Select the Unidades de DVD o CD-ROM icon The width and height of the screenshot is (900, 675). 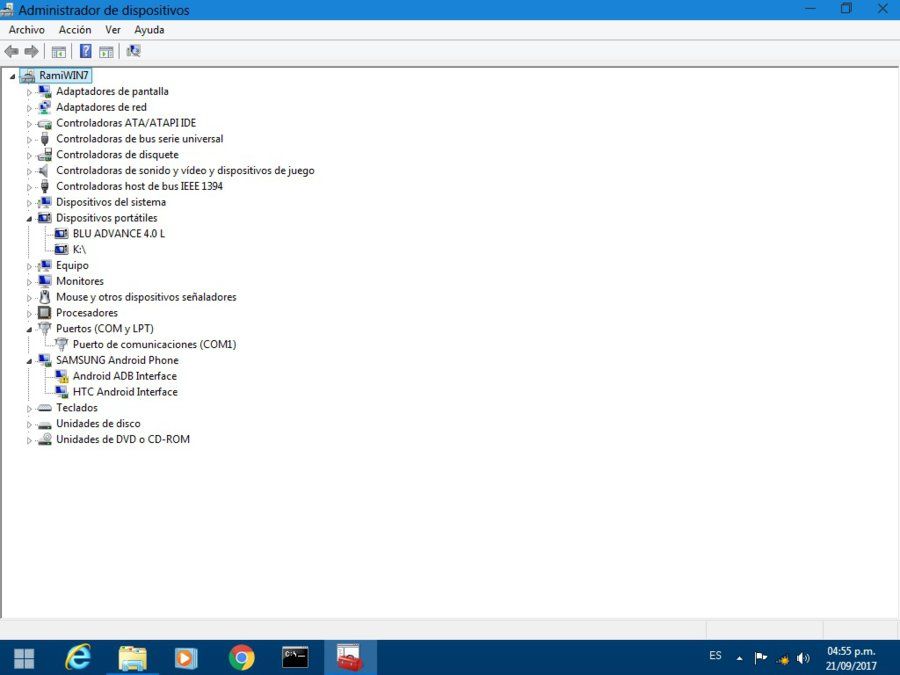[x=44, y=439]
